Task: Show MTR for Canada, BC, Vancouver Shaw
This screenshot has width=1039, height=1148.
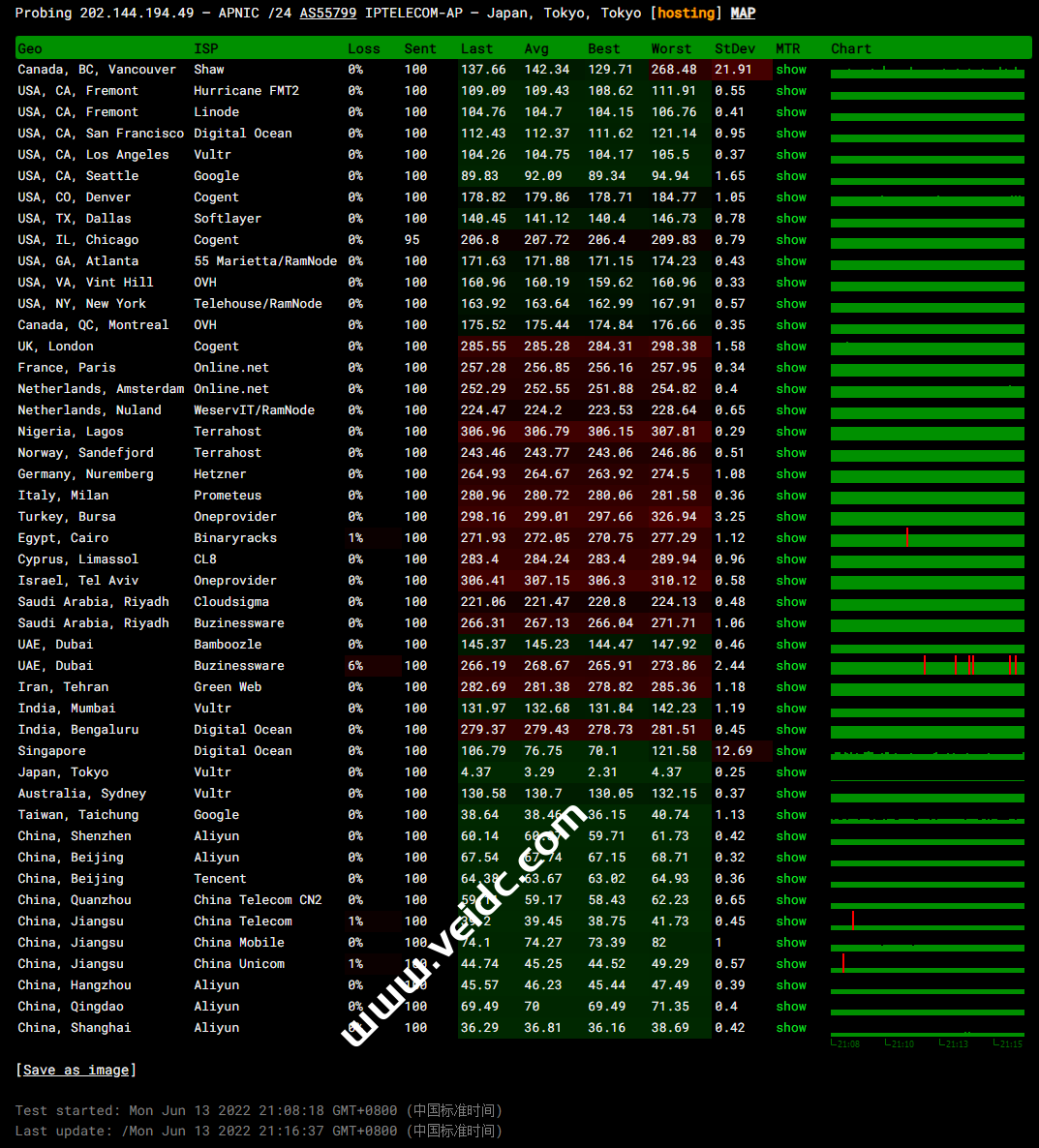Action: [791, 70]
